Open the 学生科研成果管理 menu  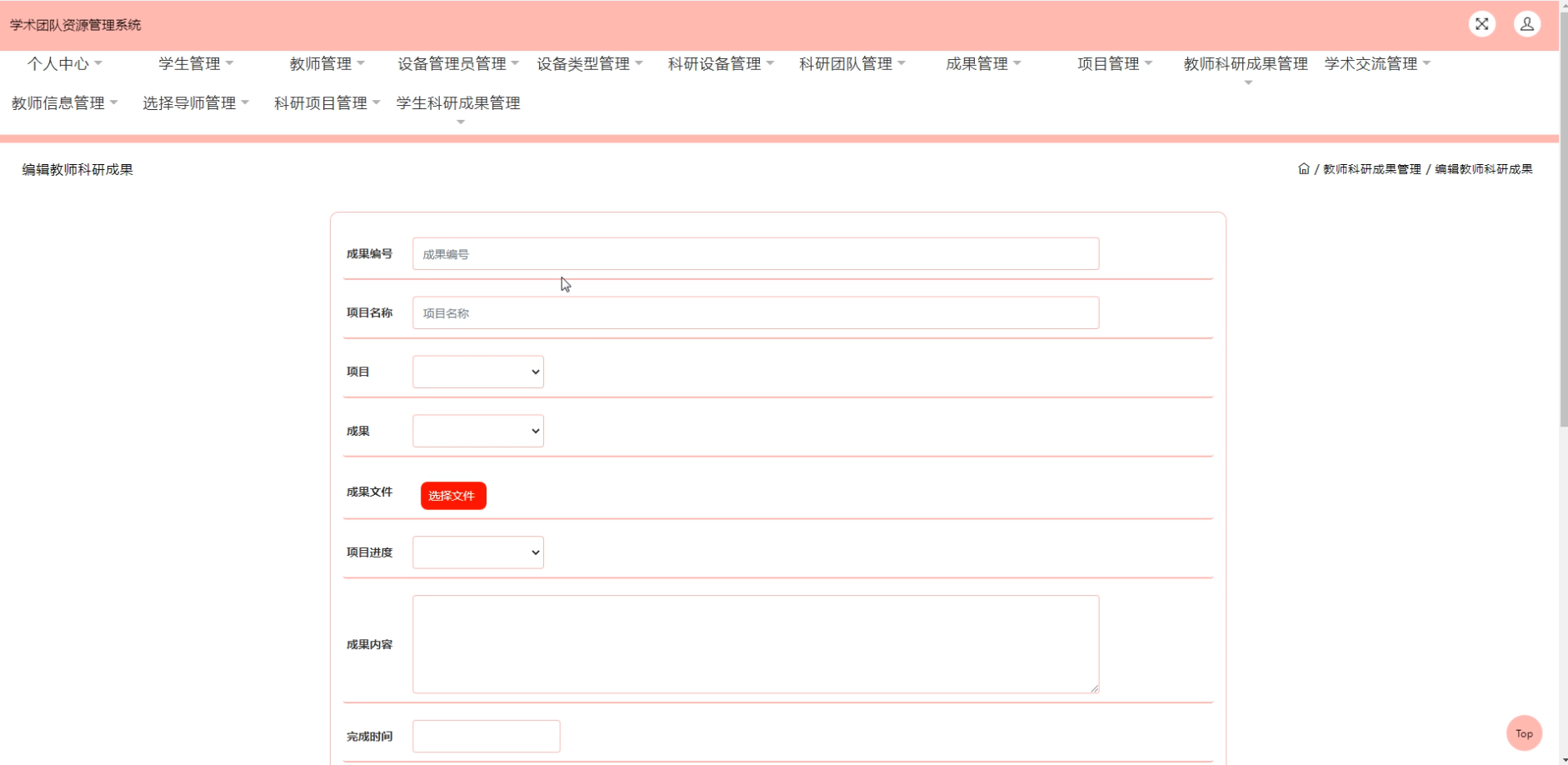click(458, 103)
